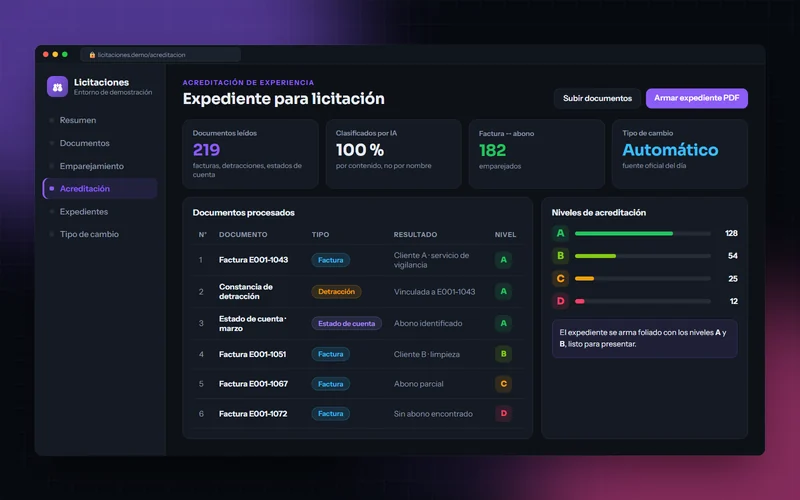Click the level B badge for Factura E001-1051
This screenshot has height=500, width=800.
(504, 354)
